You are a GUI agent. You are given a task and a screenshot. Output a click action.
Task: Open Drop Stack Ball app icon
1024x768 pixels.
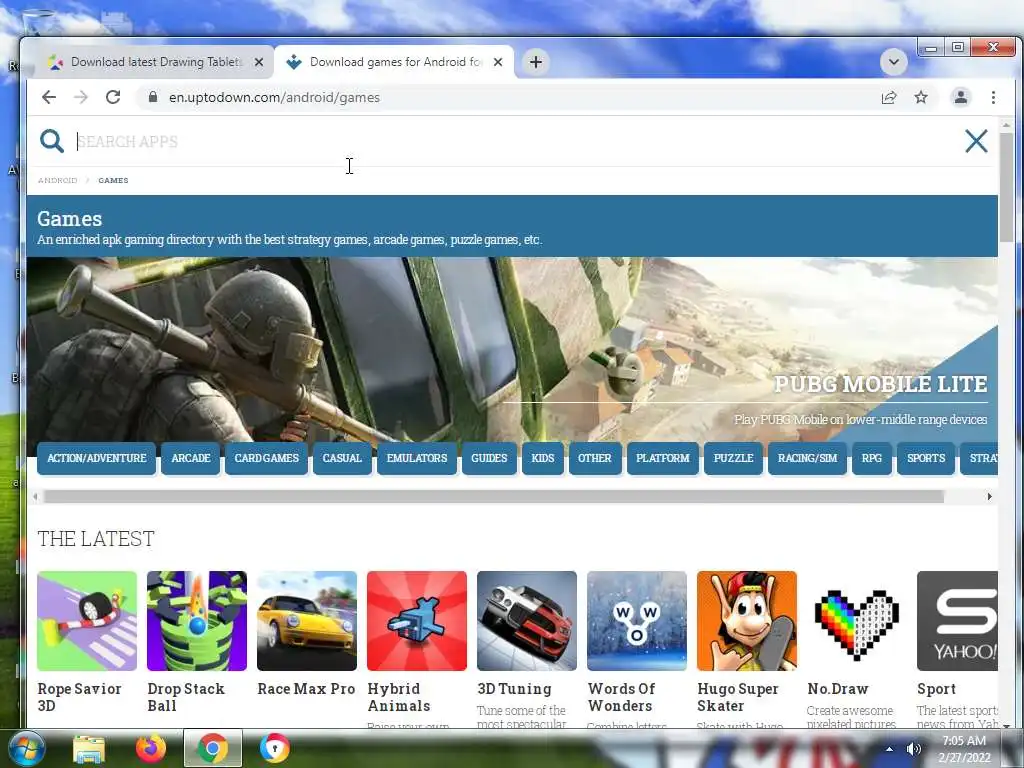[197, 621]
